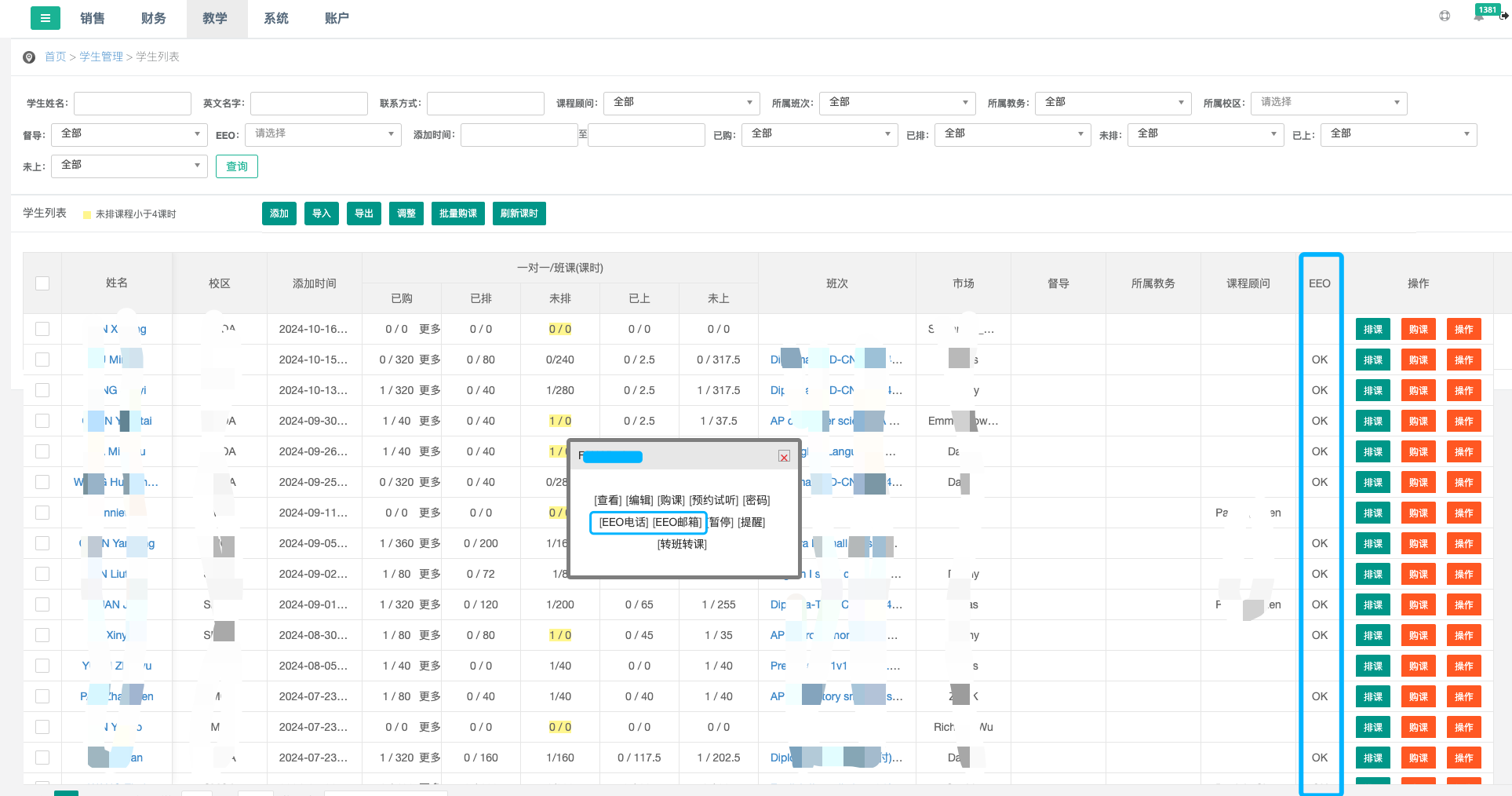Expand the 课程顾问 dropdown

[x=682, y=103]
